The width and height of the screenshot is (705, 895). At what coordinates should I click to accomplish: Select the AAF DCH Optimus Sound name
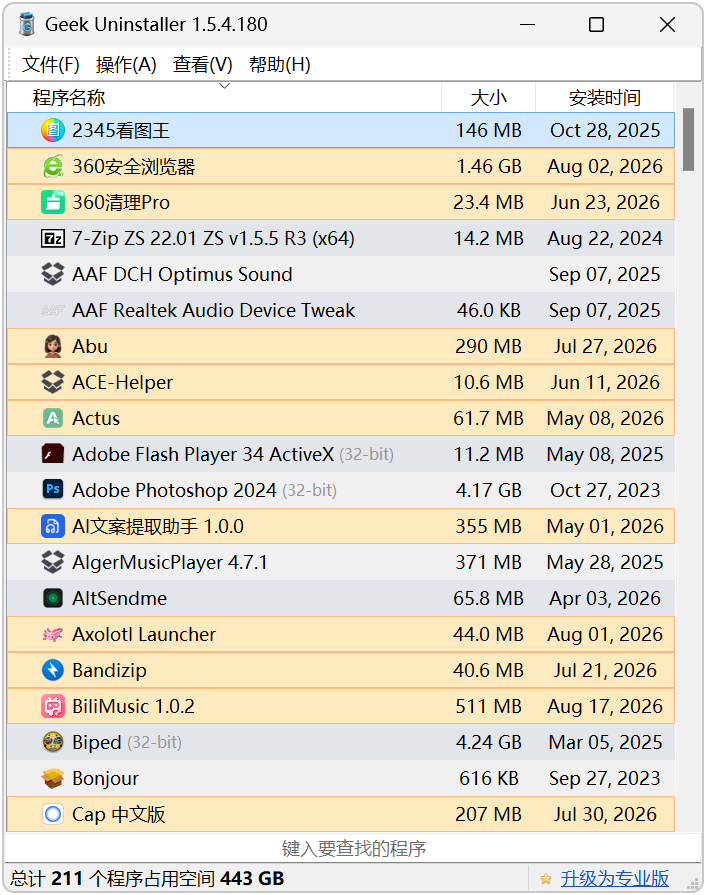click(182, 274)
